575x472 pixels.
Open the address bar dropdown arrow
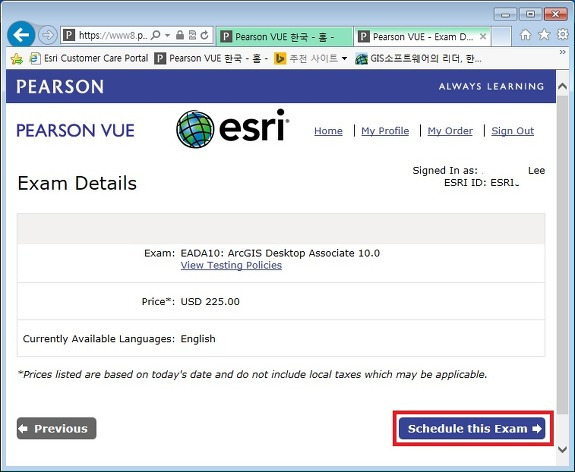click(167, 35)
